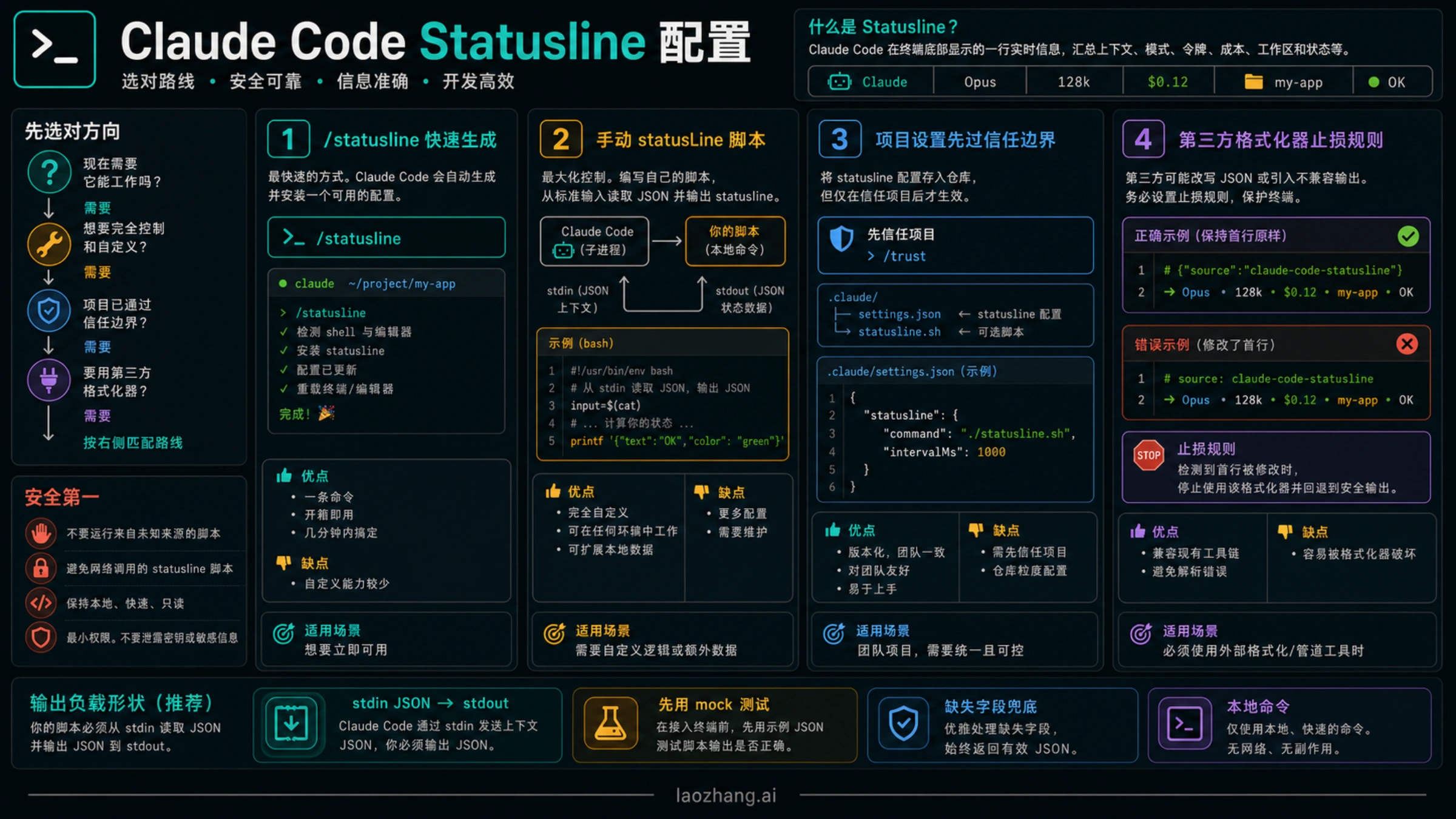Click the Claude robot icon in status bar

(x=840, y=82)
